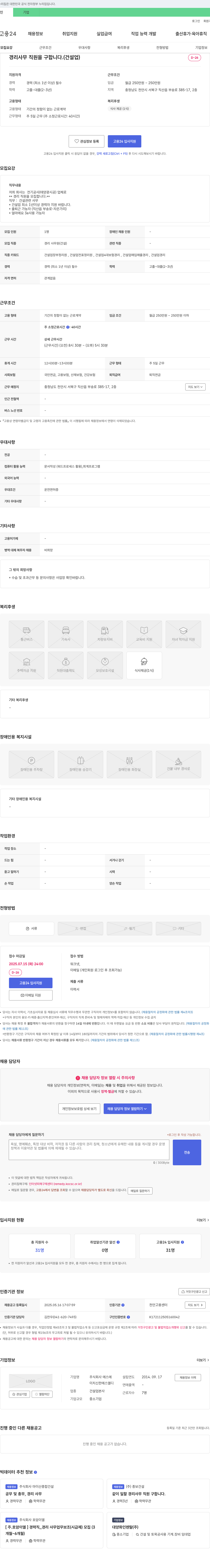Expand 지도 보기 in 근무 예정지 row
The width and height of the screenshot is (210, 1568).
click(195, 387)
